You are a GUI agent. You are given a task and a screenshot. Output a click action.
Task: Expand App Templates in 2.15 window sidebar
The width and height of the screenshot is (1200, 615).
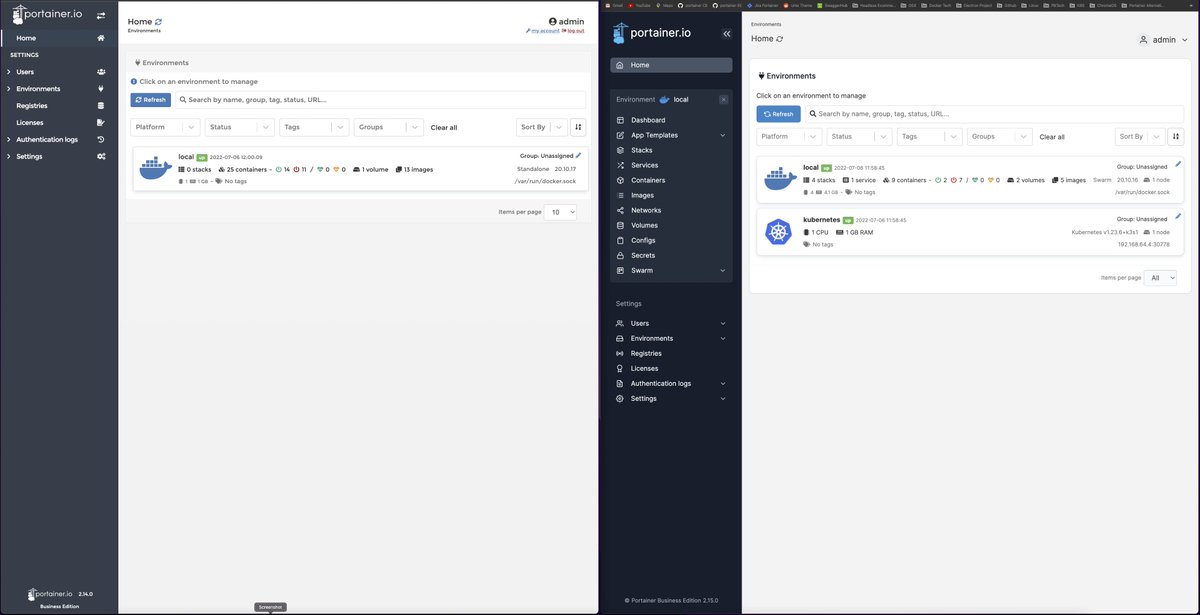[x=723, y=135]
